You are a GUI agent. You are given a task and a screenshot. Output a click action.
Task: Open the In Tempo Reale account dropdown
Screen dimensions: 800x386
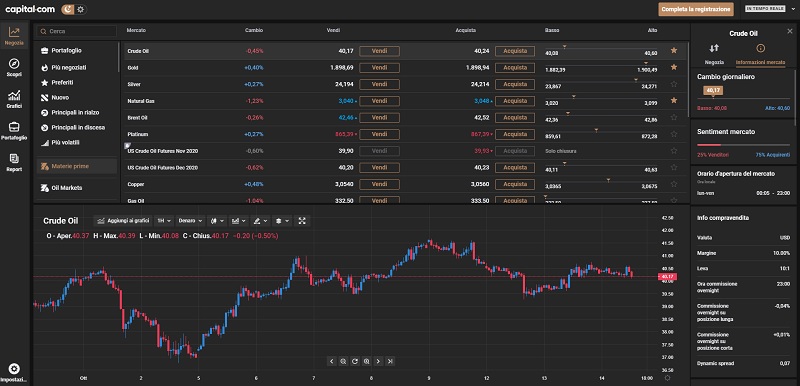tap(769, 9)
